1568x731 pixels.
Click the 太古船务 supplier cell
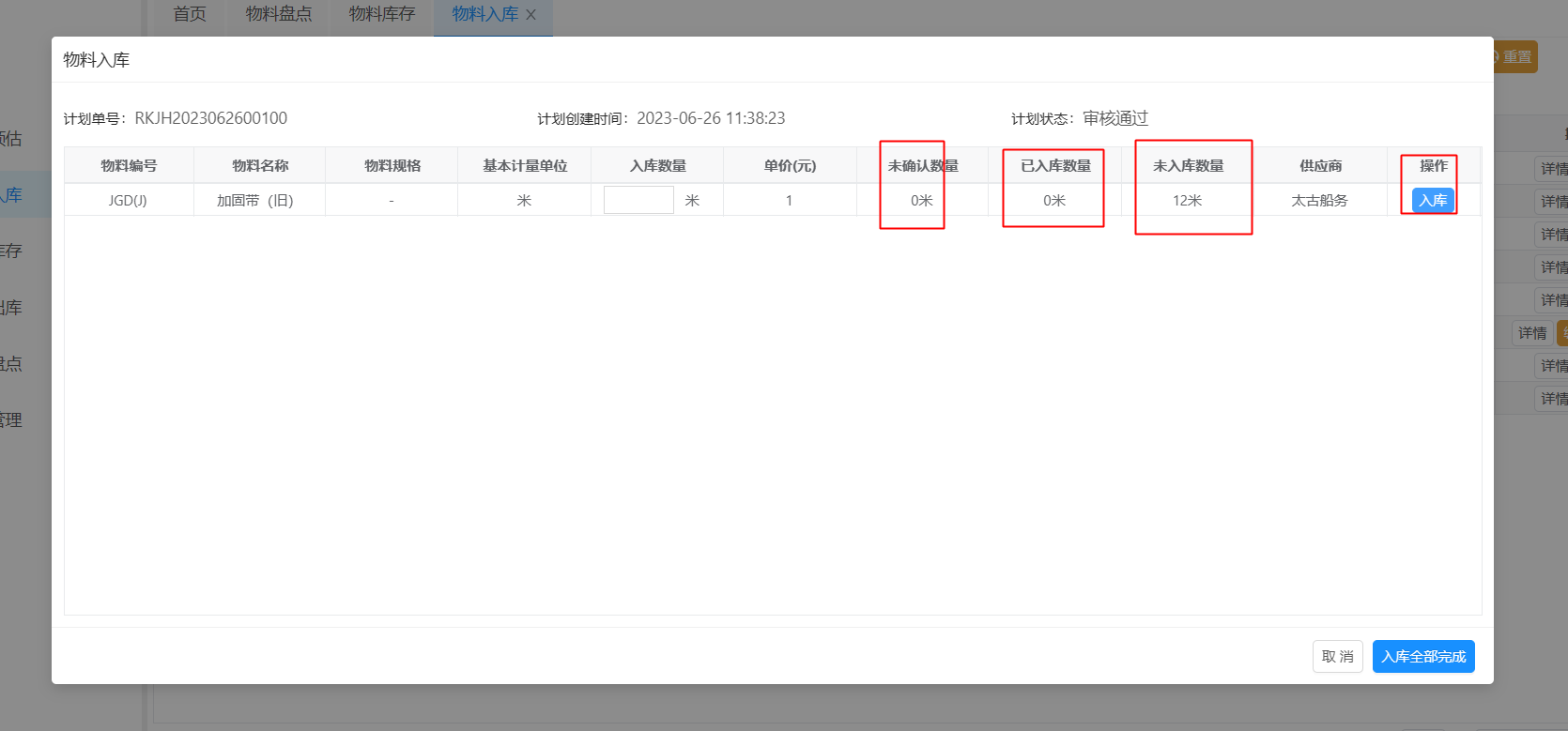[x=1319, y=201]
